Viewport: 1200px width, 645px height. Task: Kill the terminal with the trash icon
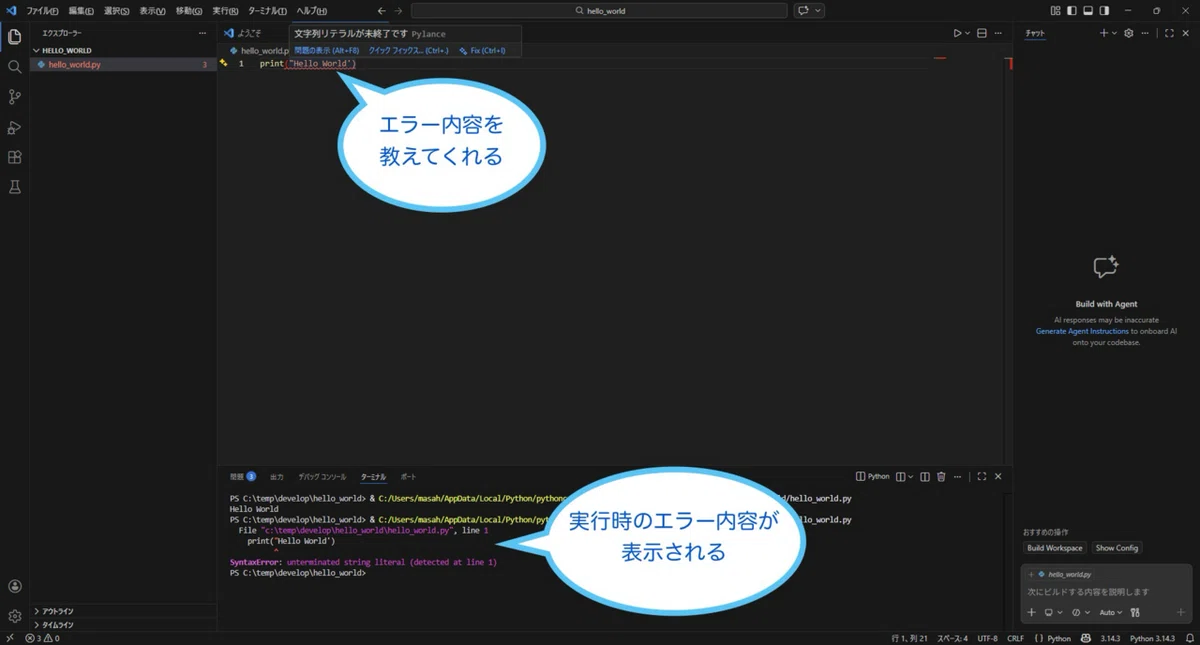pyautogui.click(x=941, y=477)
